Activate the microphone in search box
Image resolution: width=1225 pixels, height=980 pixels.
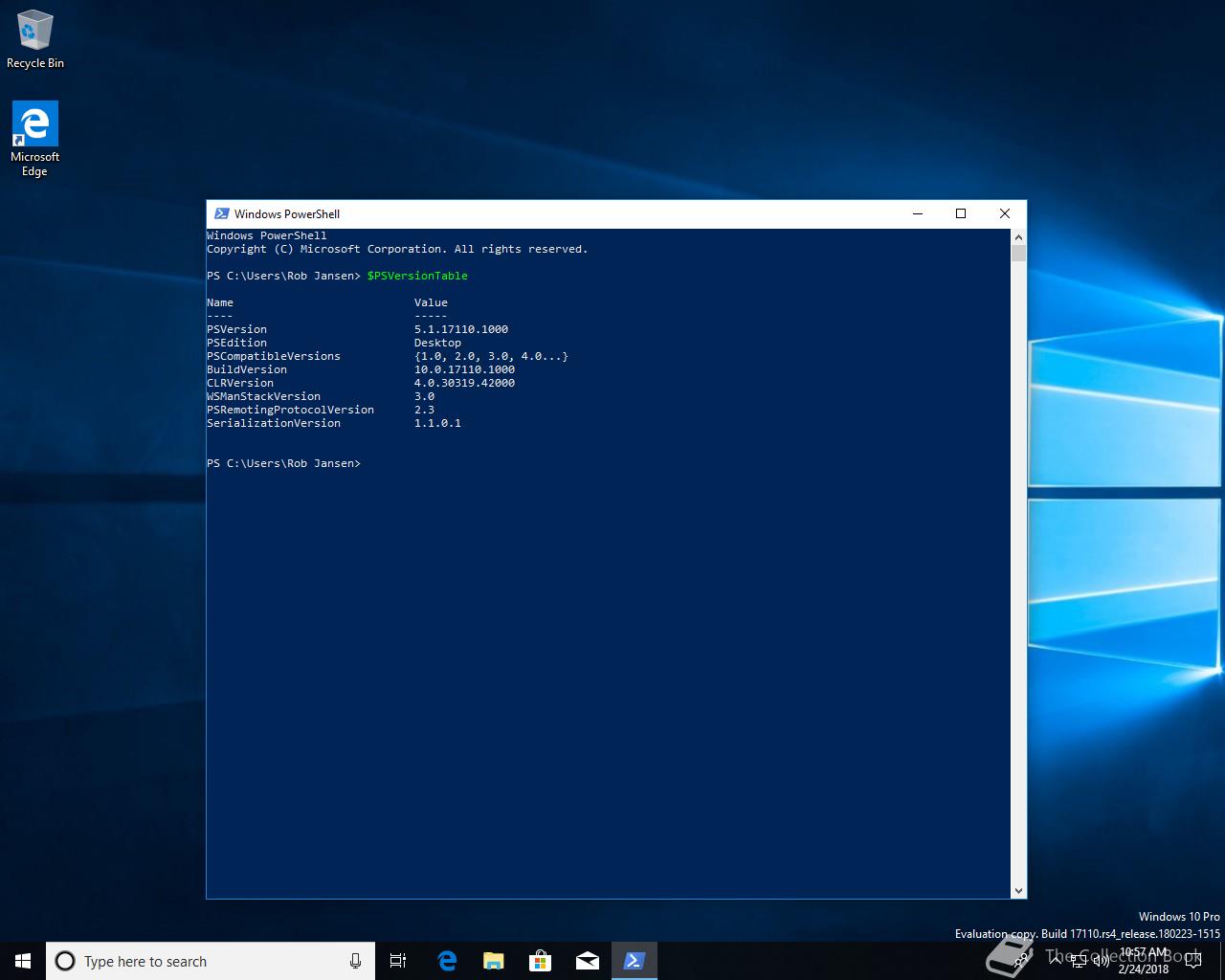355,961
